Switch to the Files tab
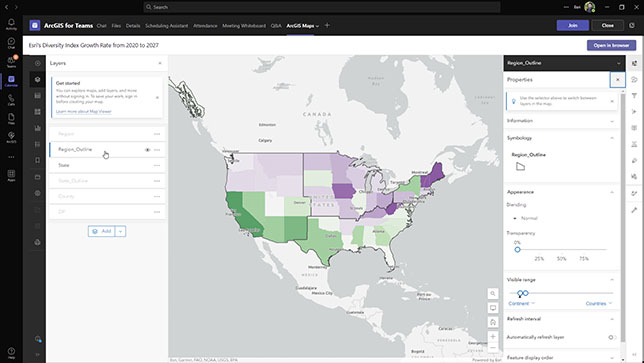644x363 pixels. pos(116,25)
